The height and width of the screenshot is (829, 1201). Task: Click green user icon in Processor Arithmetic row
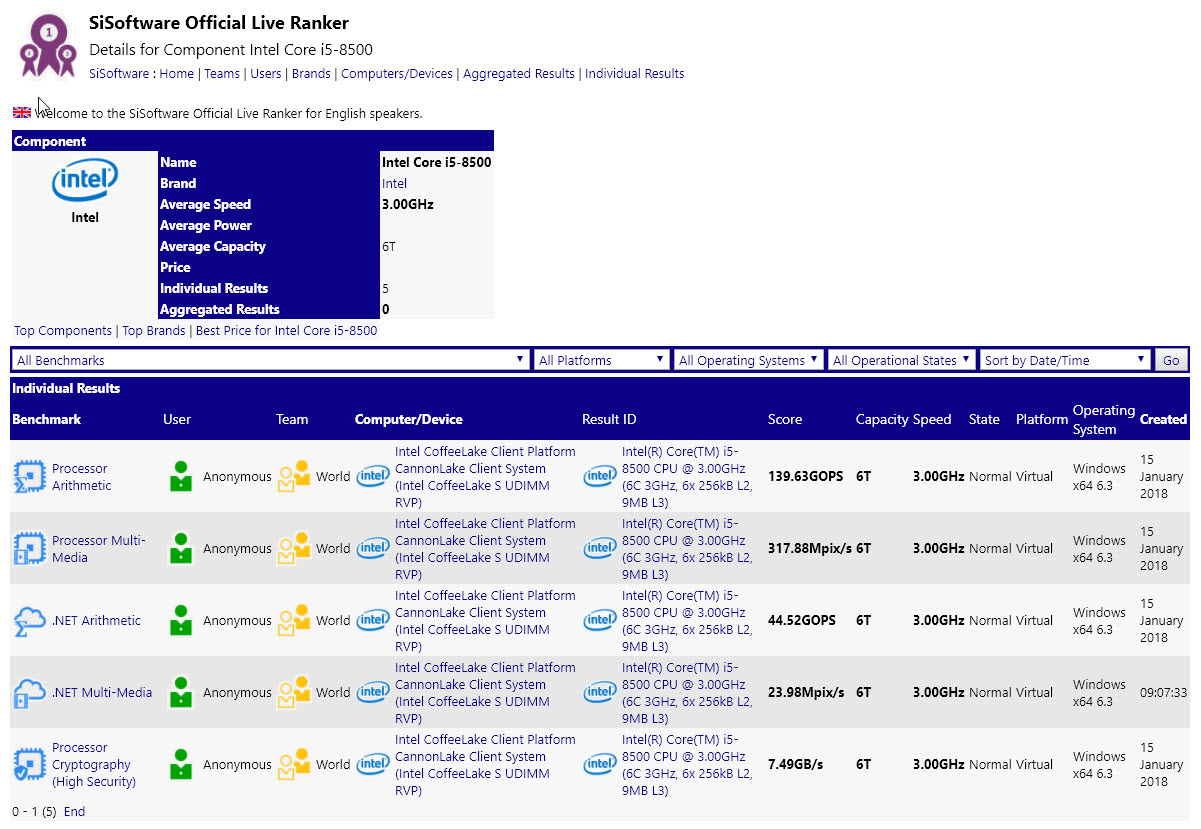pyautogui.click(x=180, y=476)
